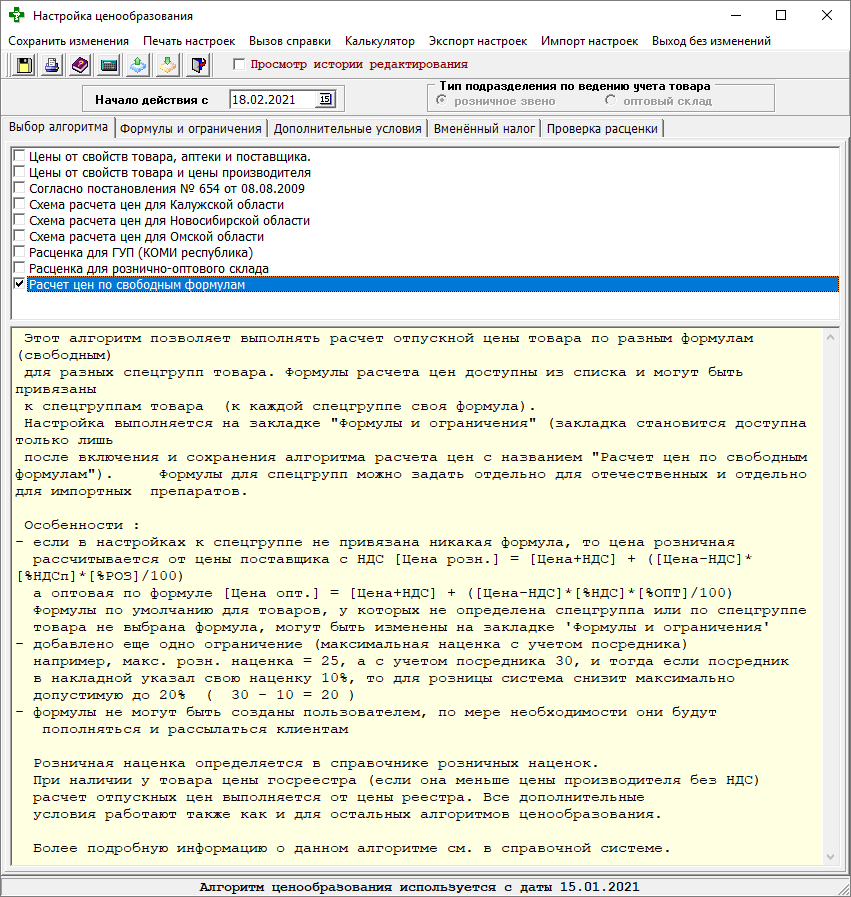Click the import settings toolbar icon
The image size is (851, 897).
169,65
